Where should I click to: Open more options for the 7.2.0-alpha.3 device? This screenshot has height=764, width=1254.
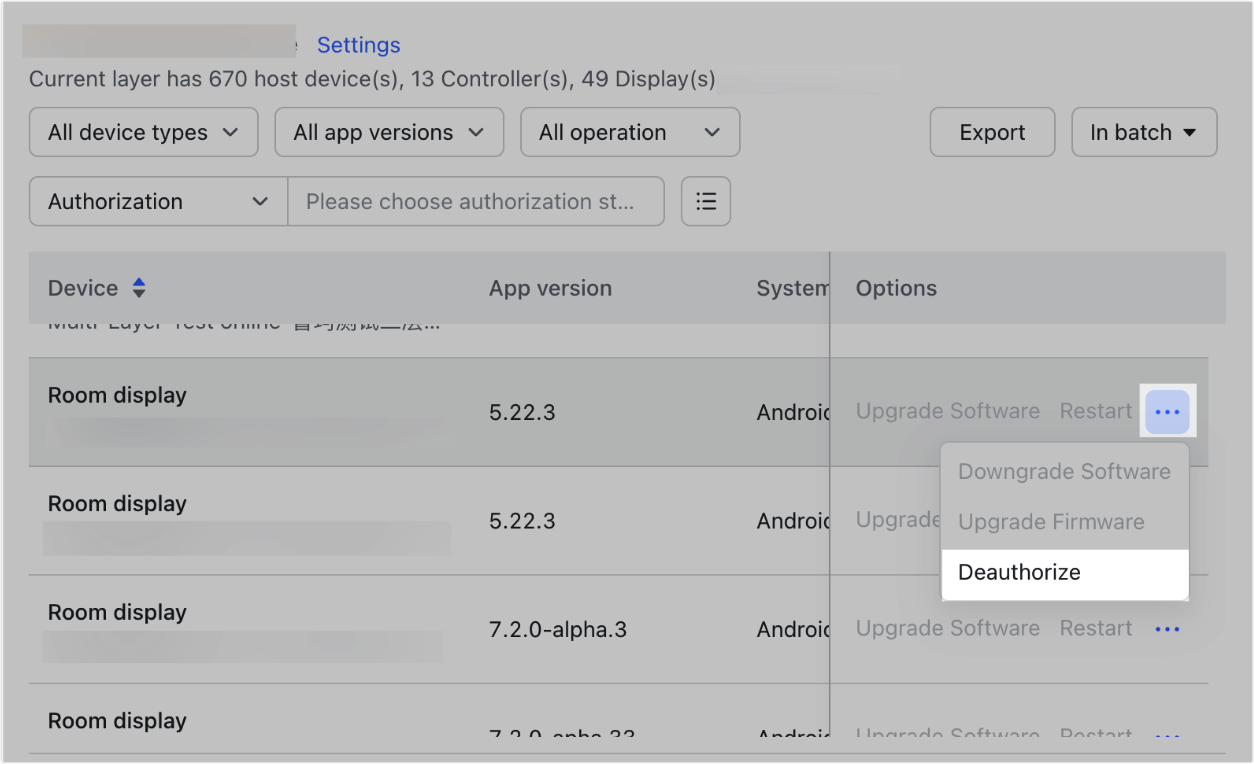pos(1167,629)
